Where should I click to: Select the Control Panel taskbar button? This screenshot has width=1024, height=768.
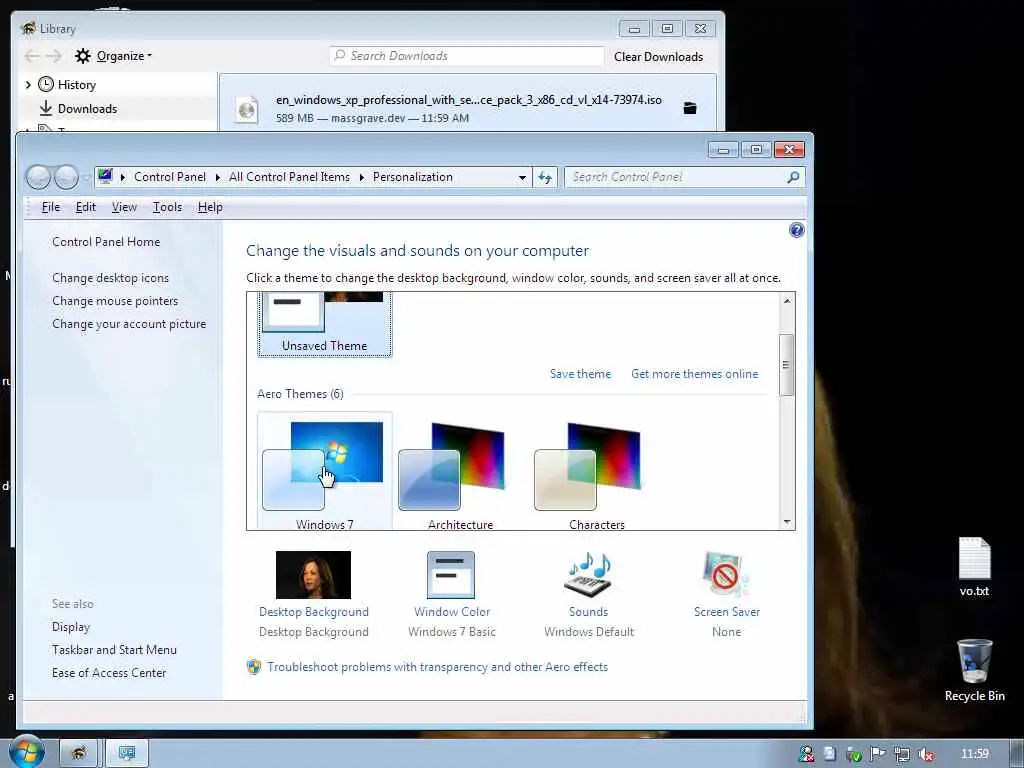coord(127,754)
